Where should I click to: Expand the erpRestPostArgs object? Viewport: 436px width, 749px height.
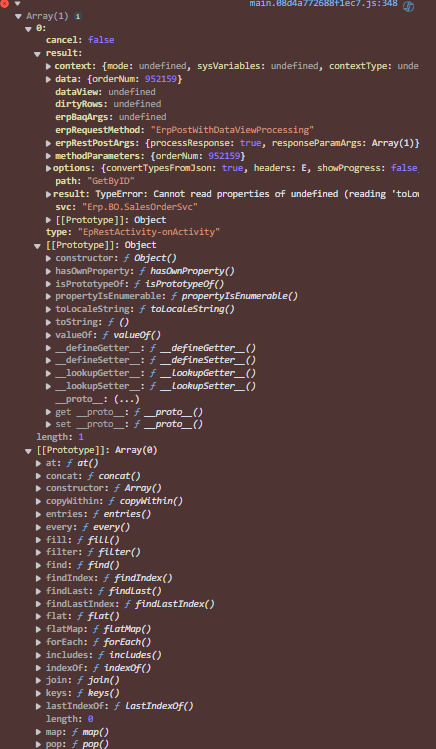(49, 143)
